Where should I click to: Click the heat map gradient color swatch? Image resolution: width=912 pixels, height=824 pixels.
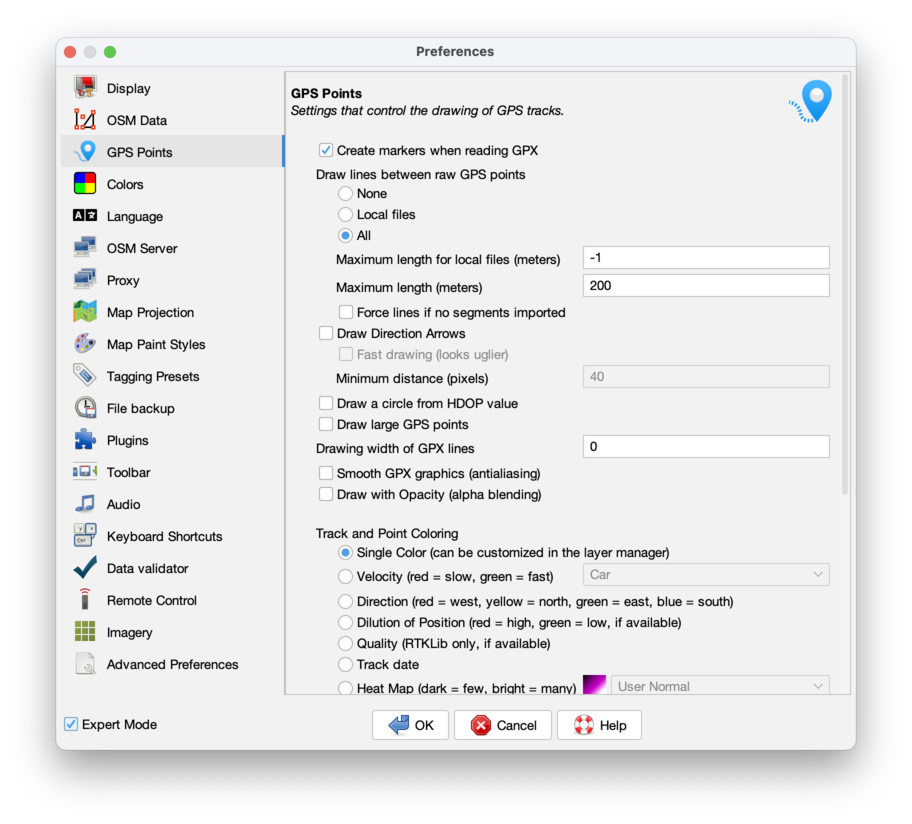(595, 686)
